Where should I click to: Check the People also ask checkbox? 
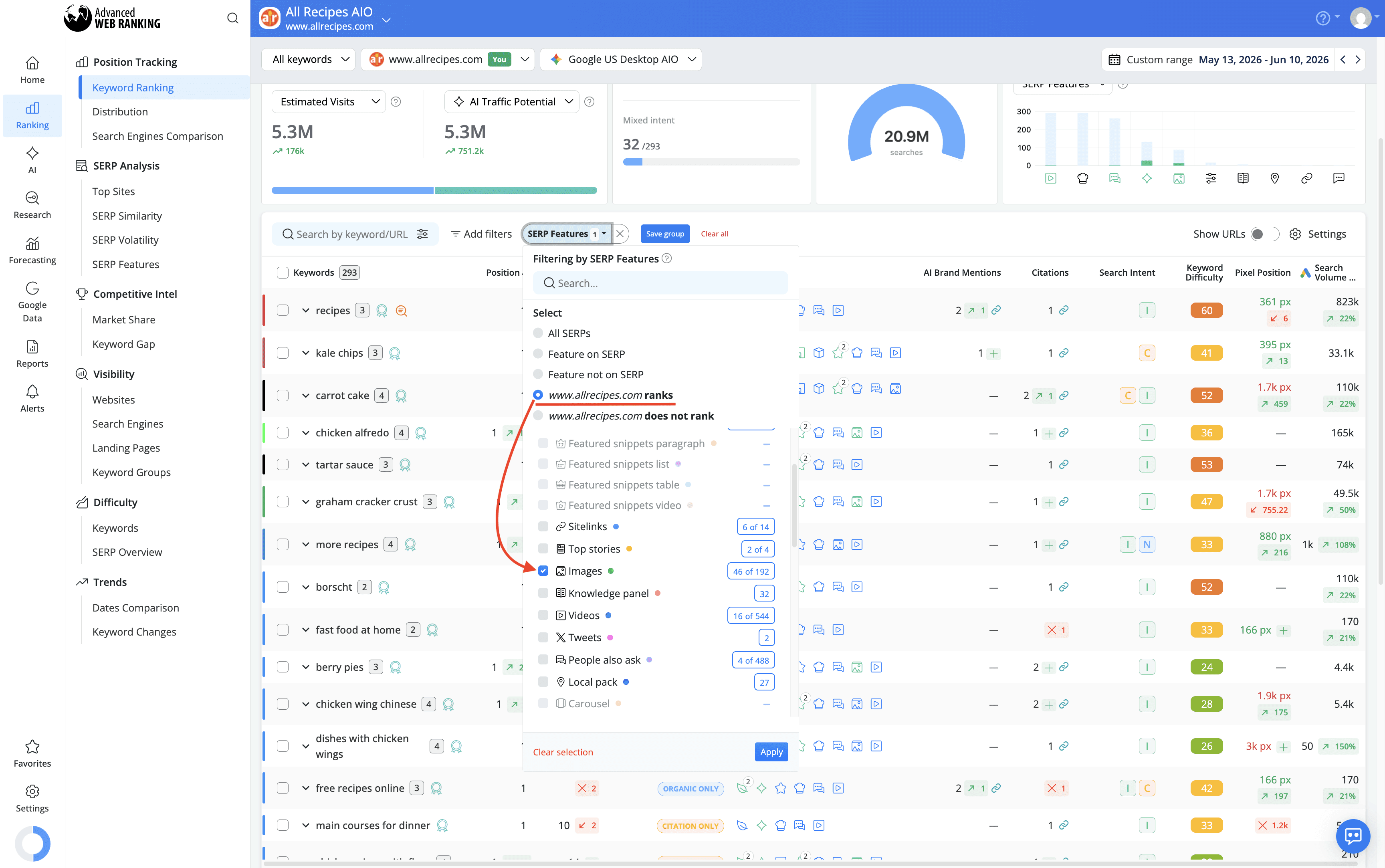click(x=543, y=660)
